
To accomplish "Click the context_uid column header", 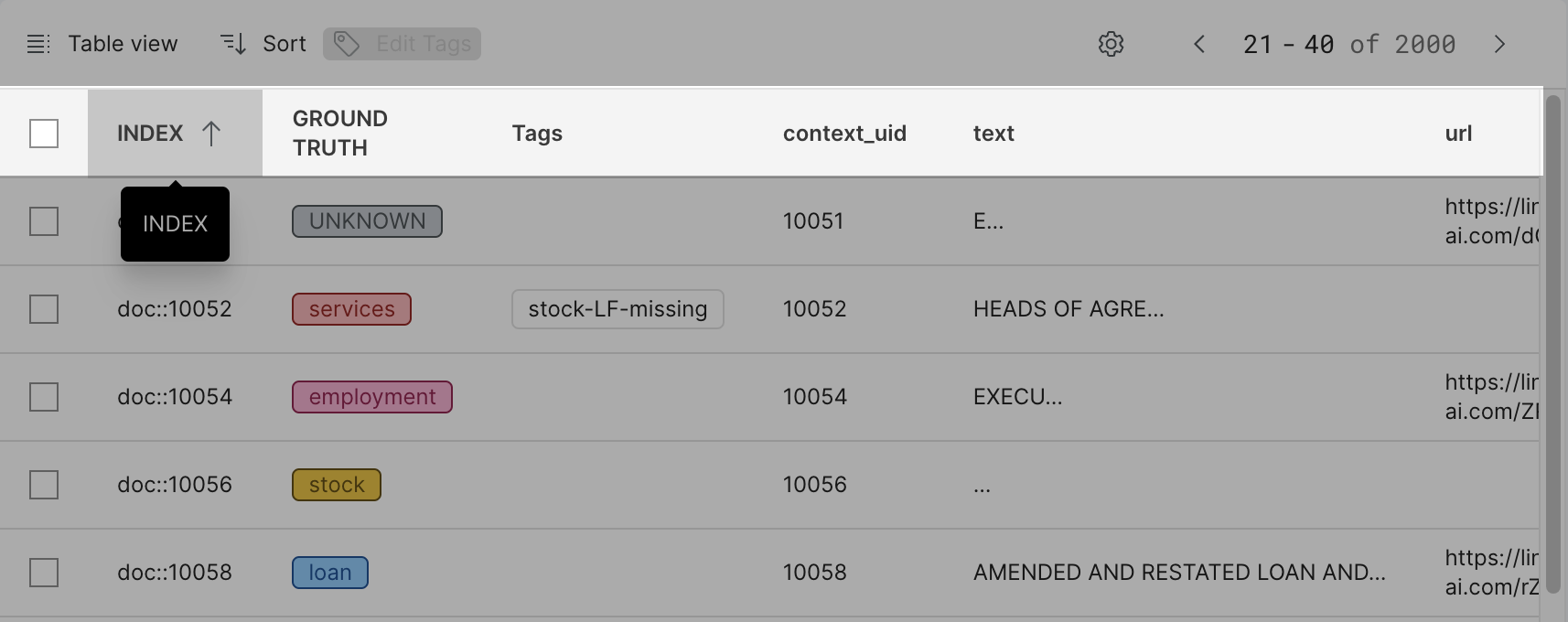I will (x=844, y=134).
